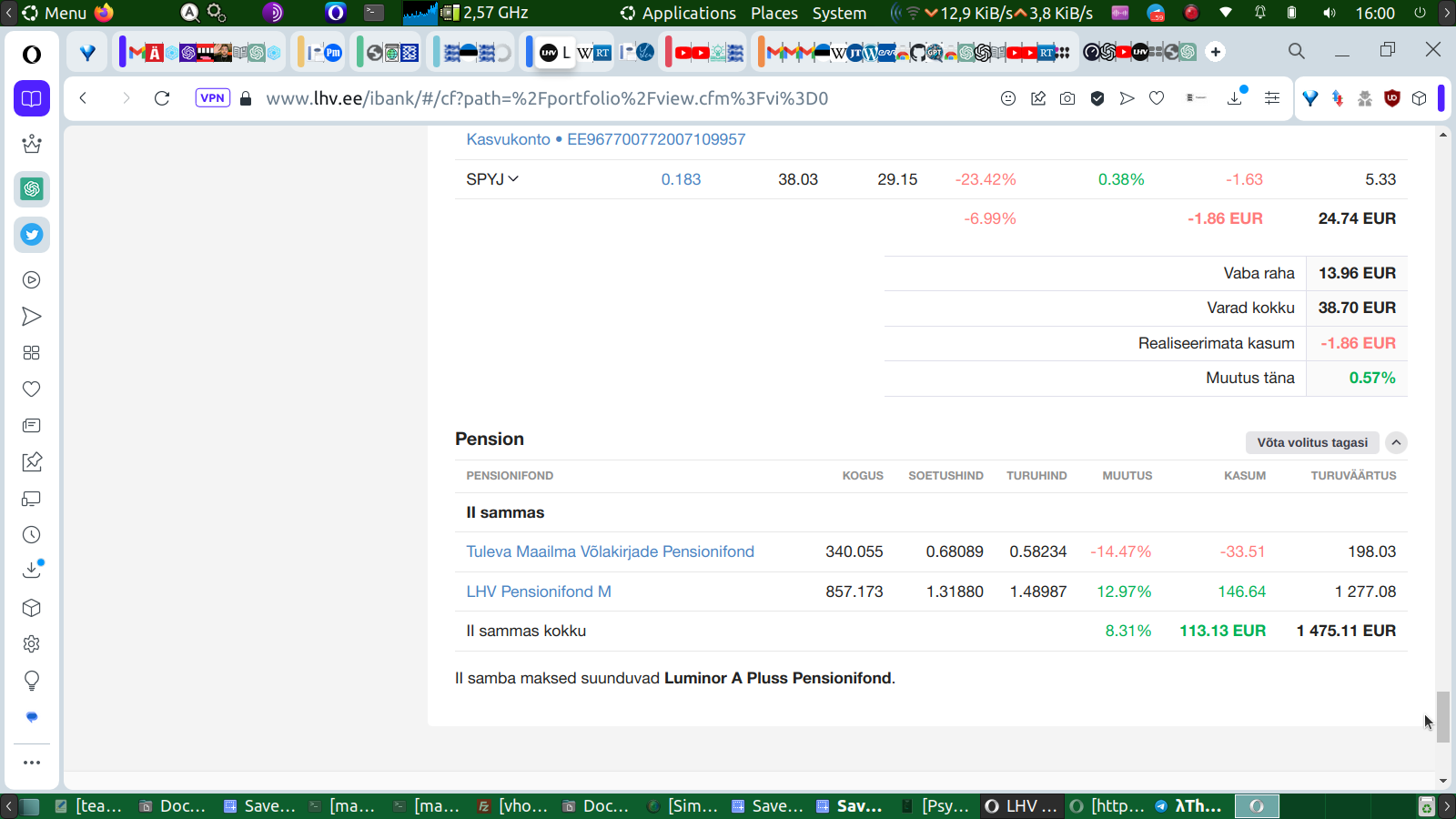Open the Pinboards icon in sidebar
Image resolution: width=1456 pixels, height=819 pixels.
point(32,462)
